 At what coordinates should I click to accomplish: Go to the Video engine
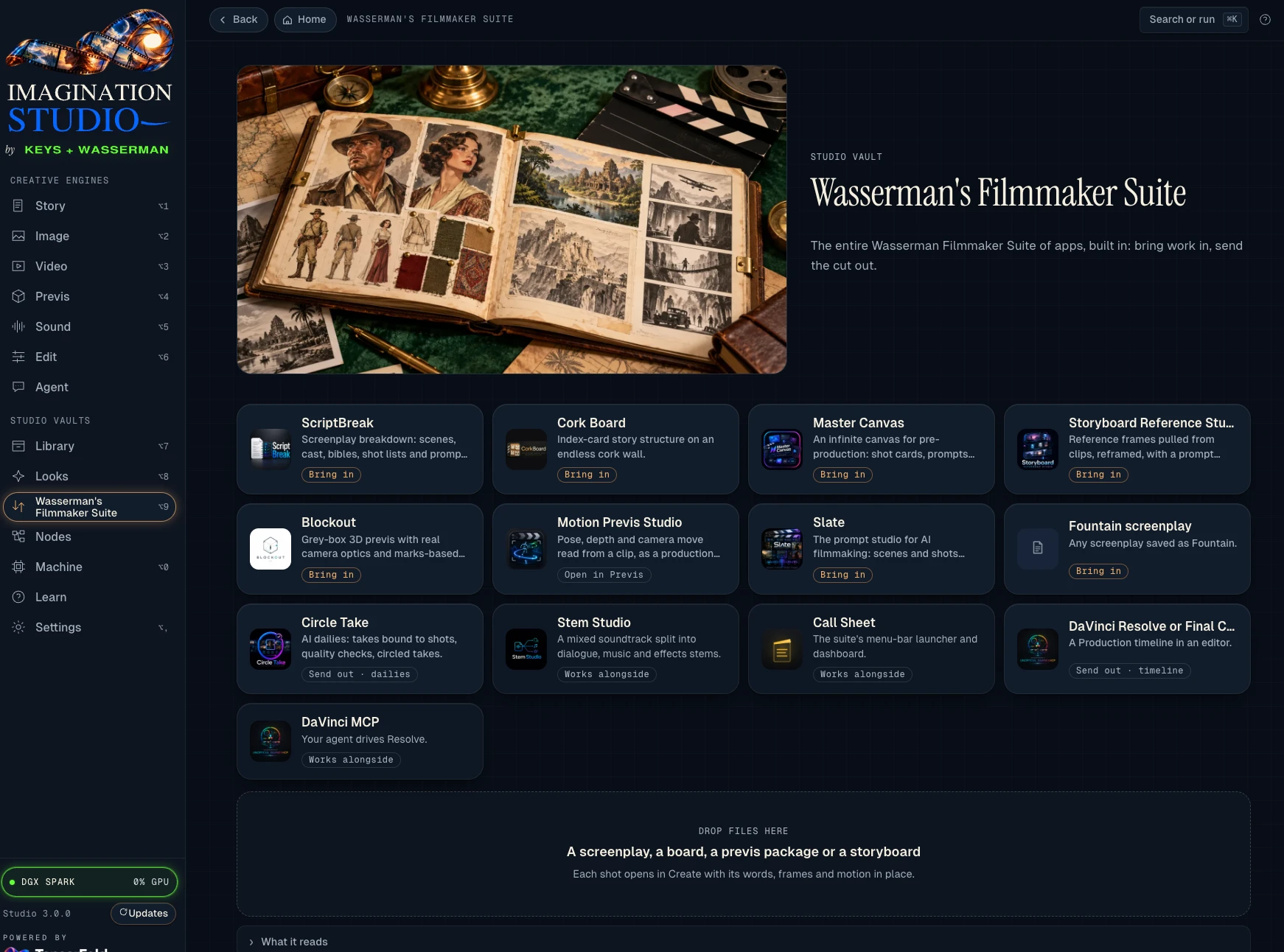pyautogui.click(x=89, y=267)
